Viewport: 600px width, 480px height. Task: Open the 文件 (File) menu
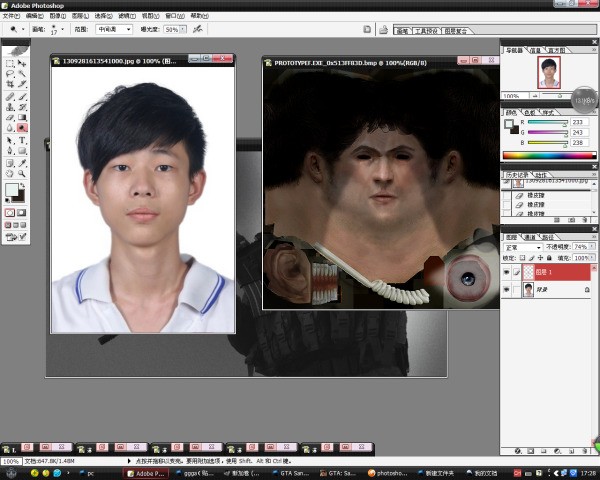[x=11, y=16]
